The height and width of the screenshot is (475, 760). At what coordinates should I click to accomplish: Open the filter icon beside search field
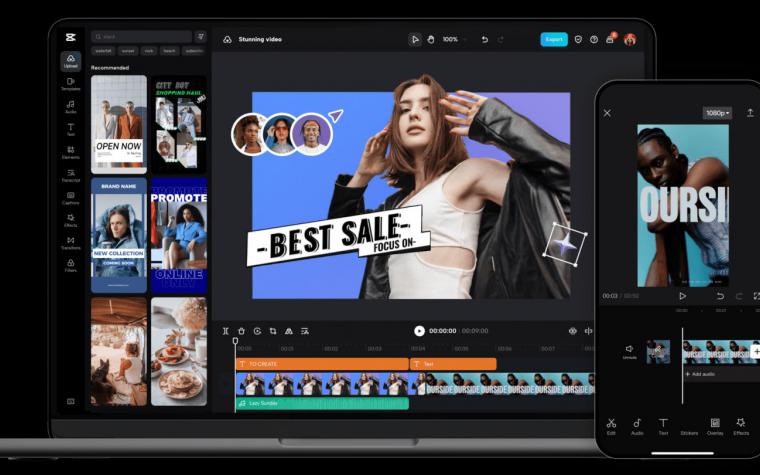pos(200,37)
